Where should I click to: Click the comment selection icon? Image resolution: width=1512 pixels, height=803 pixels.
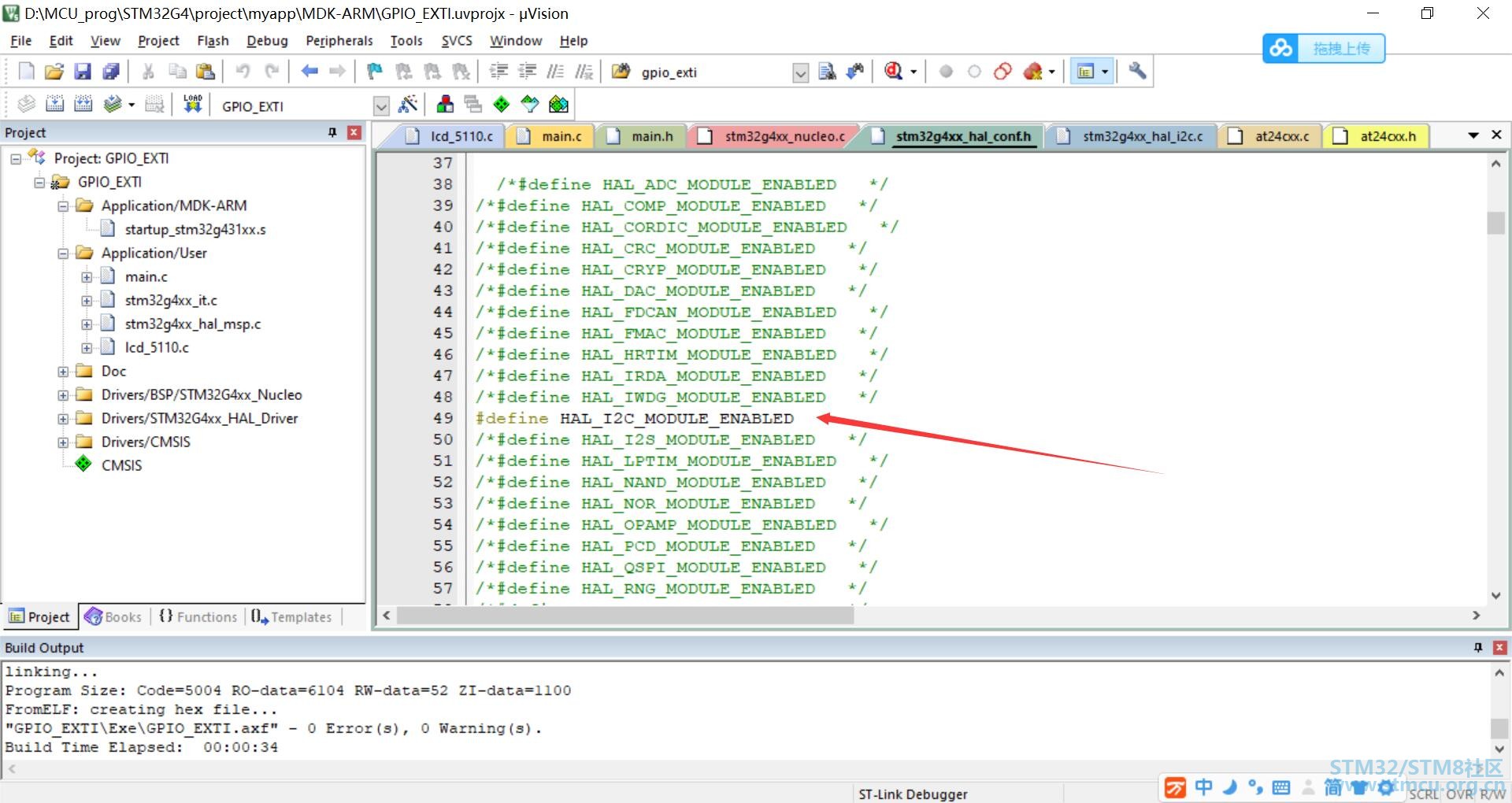point(555,72)
